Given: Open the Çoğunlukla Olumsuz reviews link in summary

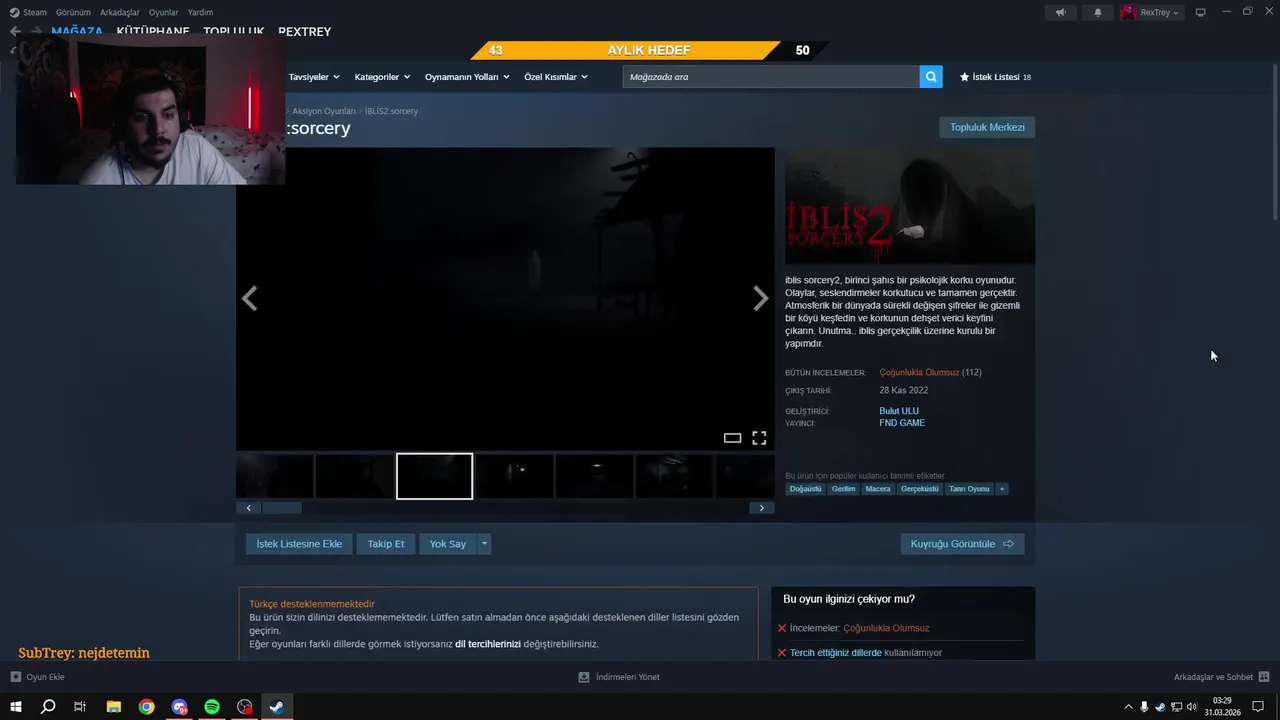Looking at the screenshot, I should [x=919, y=372].
